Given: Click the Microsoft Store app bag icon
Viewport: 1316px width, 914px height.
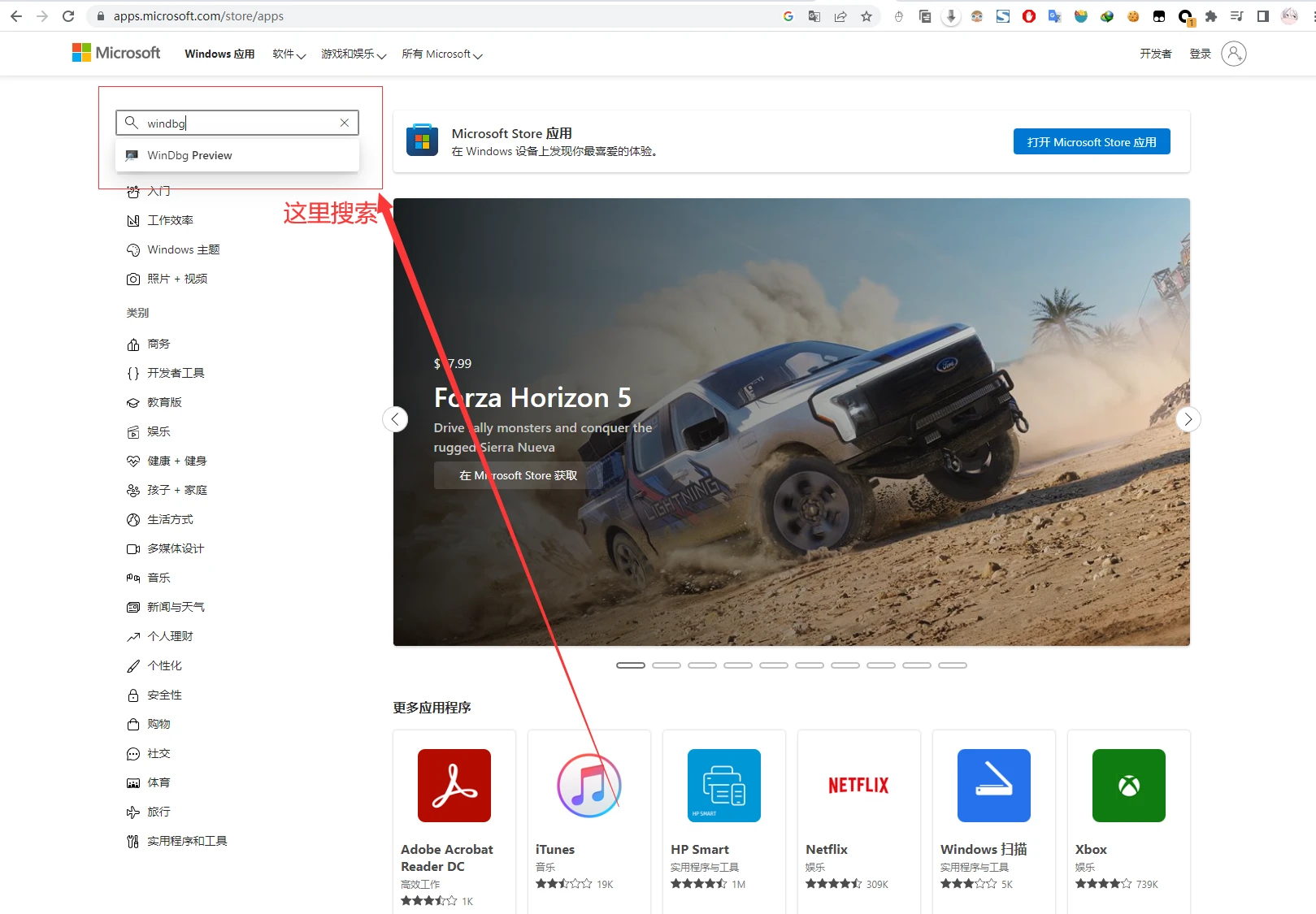Looking at the screenshot, I should [422, 140].
